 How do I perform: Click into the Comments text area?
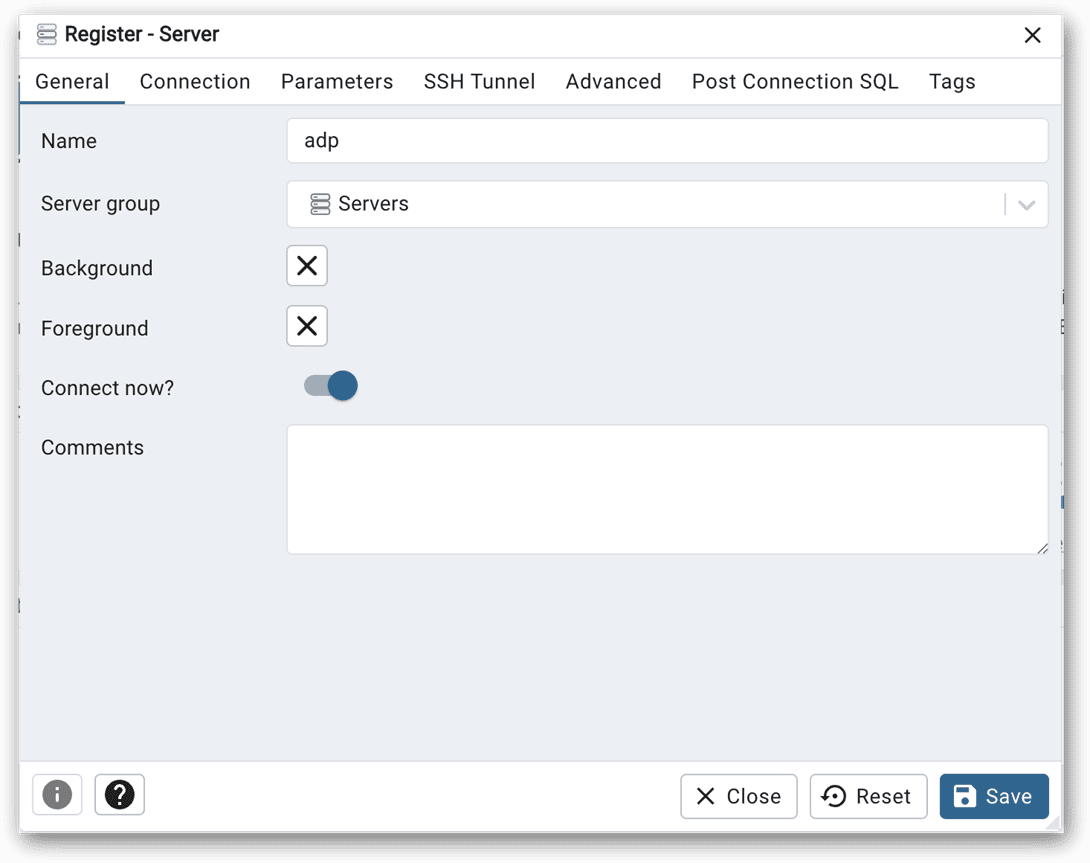(667, 489)
